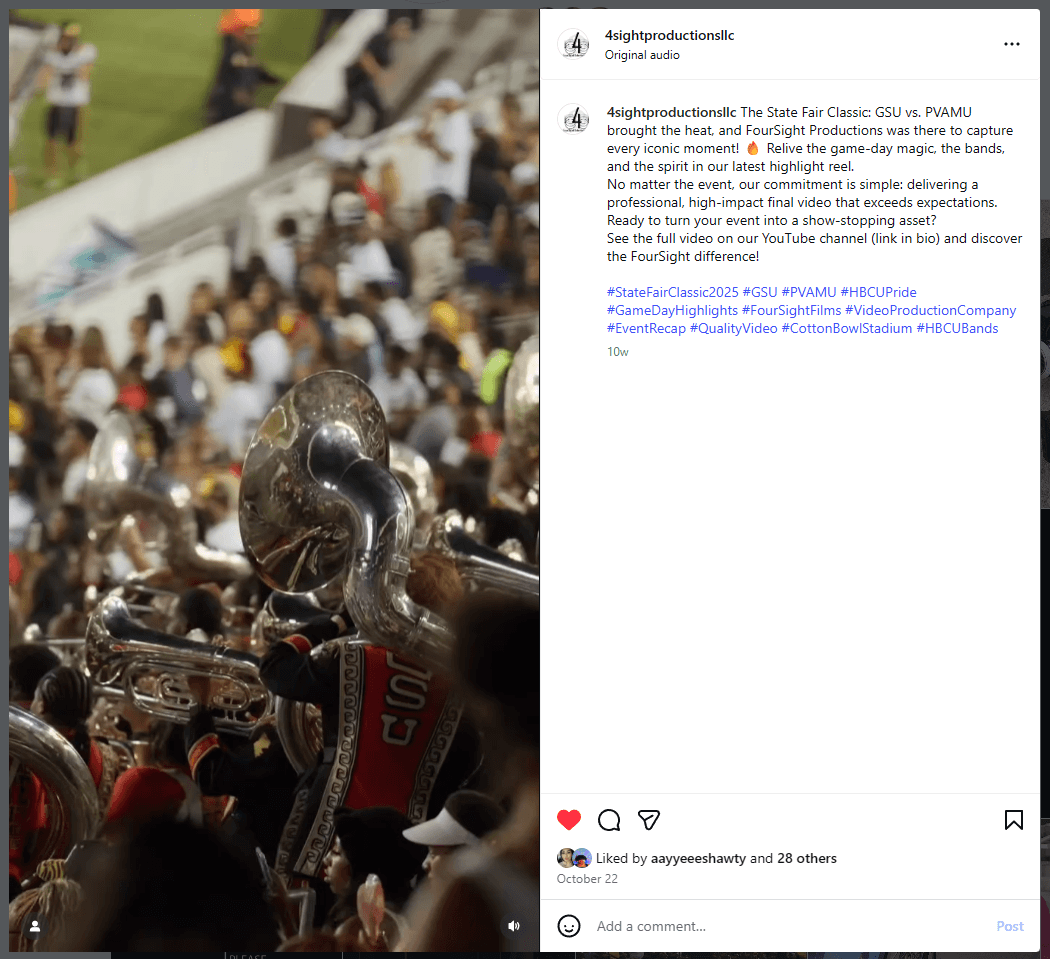1050x959 pixels.
Task: Show tagged people on the video
Action: (x=35, y=926)
